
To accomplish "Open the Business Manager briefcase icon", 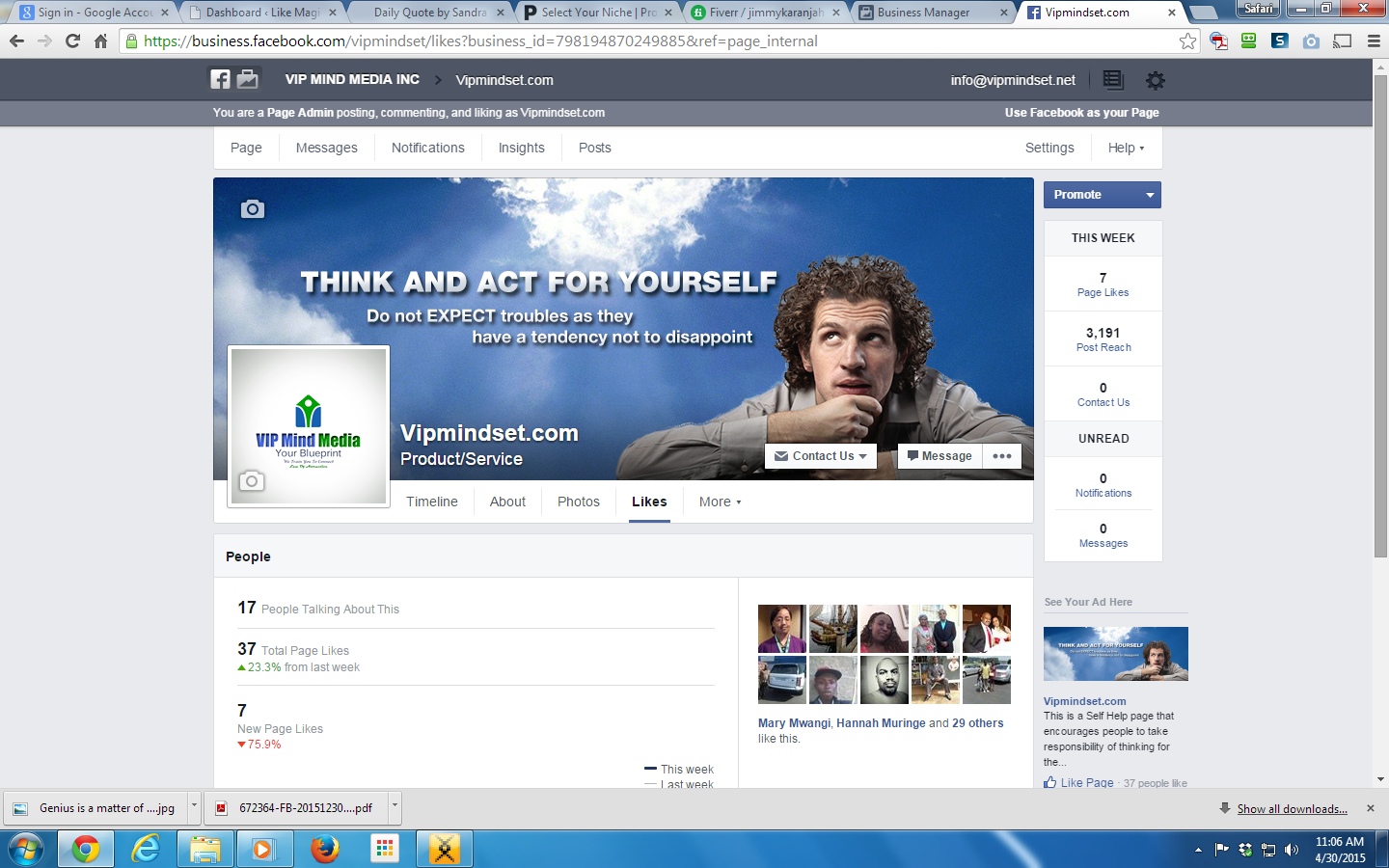I will (248, 79).
